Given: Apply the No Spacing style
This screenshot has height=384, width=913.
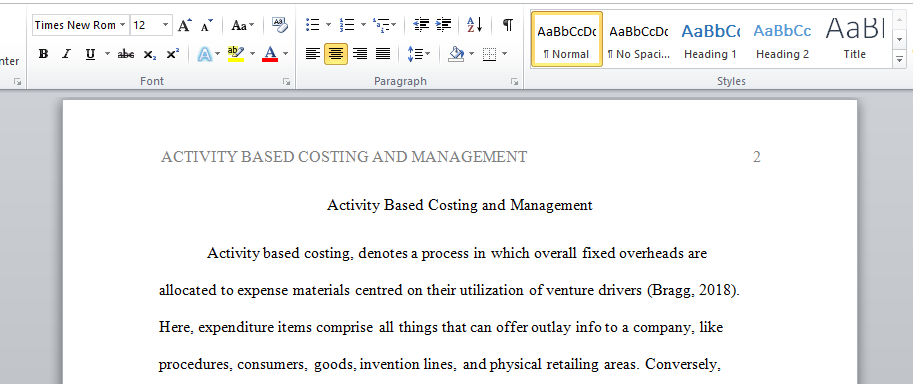Looking at the screenshot, I should [x=639, y=39].
